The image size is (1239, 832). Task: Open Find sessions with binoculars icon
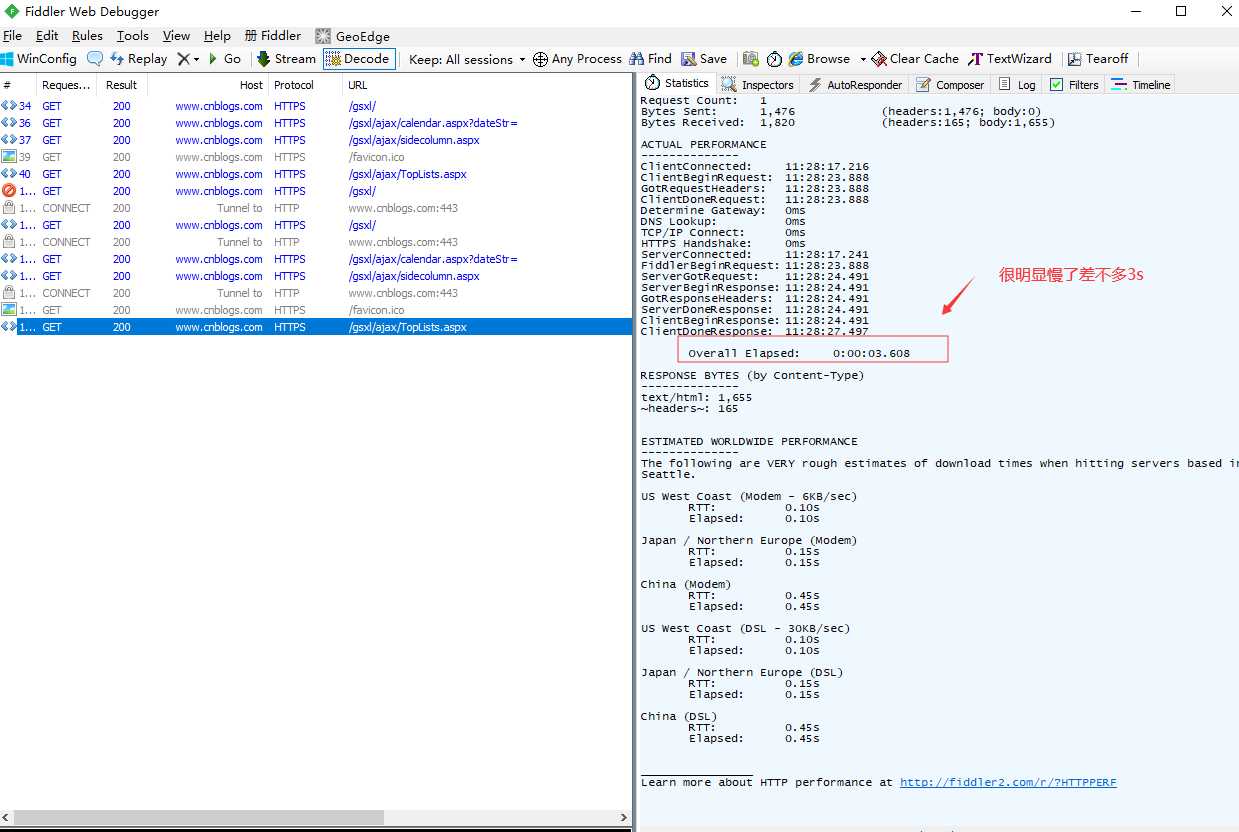(x=650, y=59)
